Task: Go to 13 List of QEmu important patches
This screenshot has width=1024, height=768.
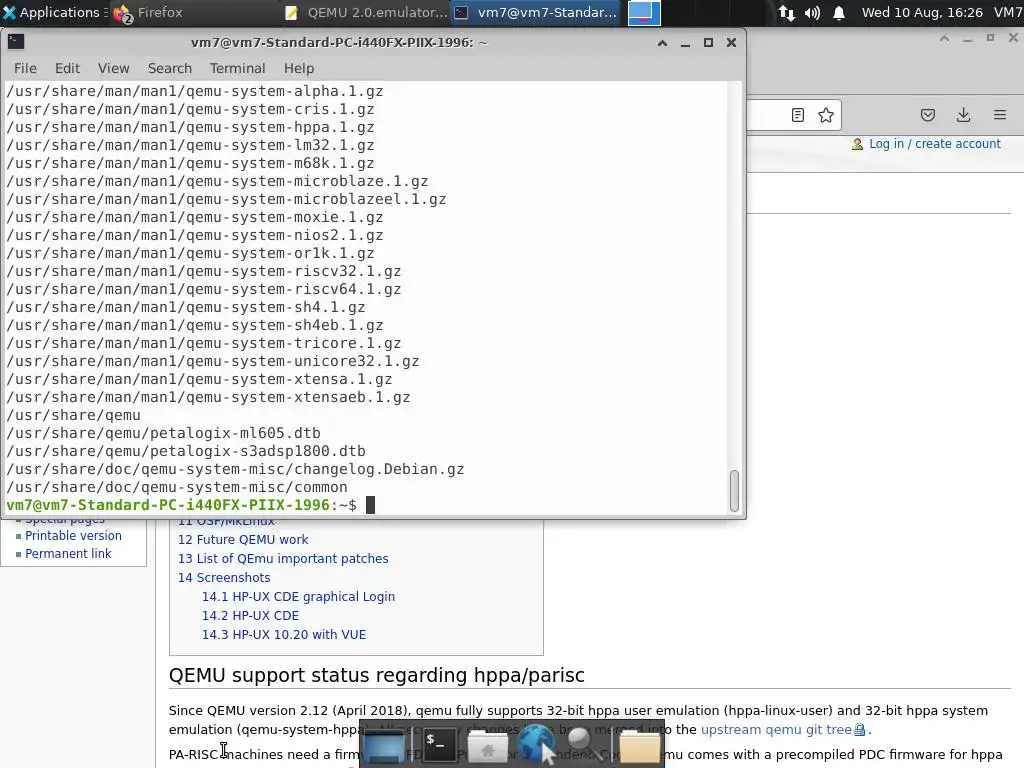Action: pyautogui.click(x=283, y=558)
